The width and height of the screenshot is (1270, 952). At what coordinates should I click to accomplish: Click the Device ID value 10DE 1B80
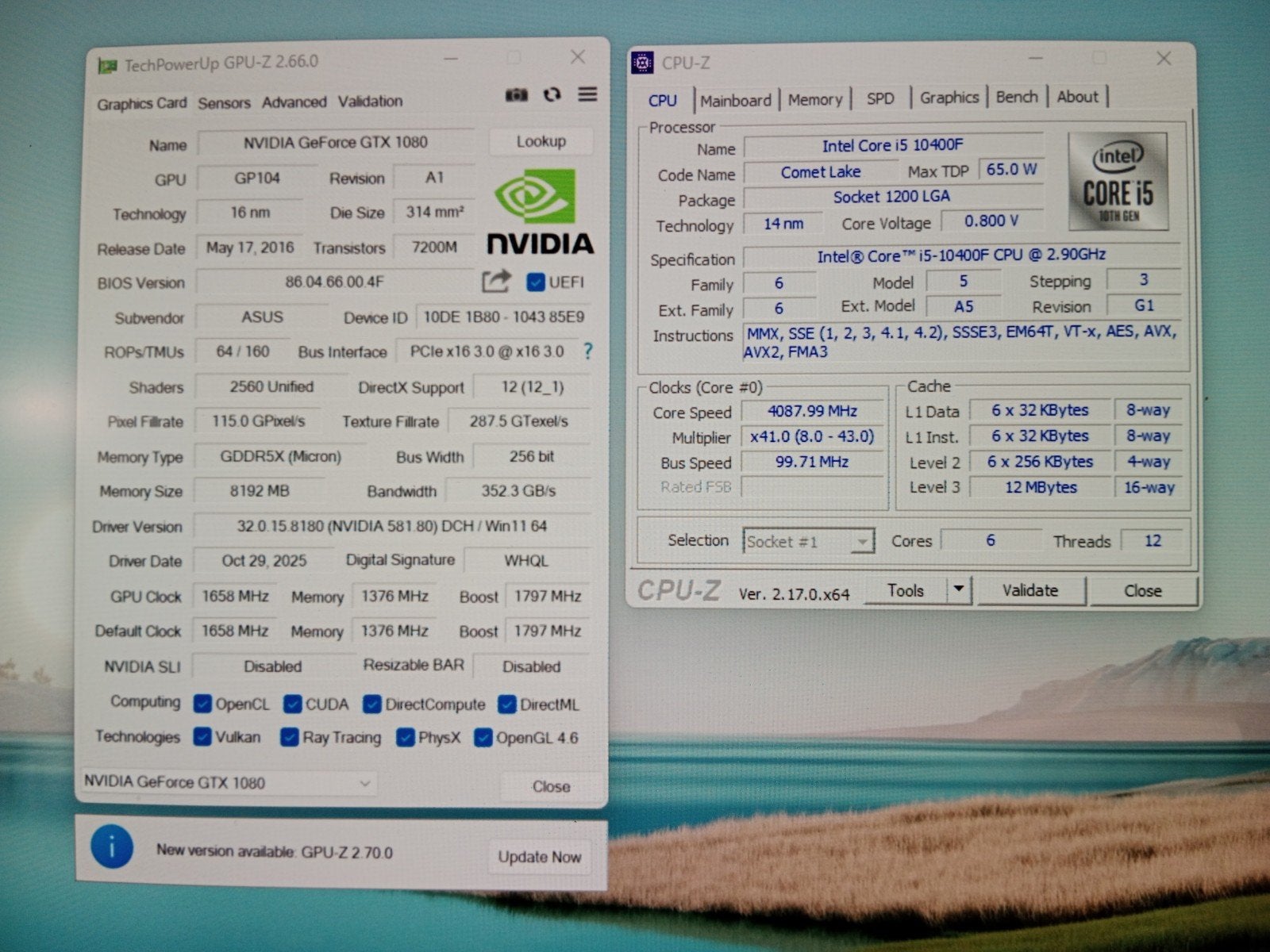tap(503, 317)
